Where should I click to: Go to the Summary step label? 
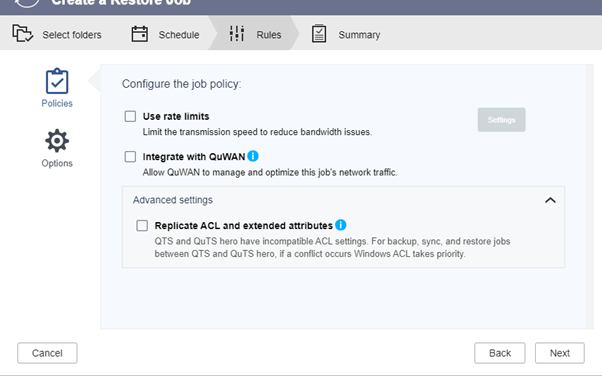[x=359, y=35]
